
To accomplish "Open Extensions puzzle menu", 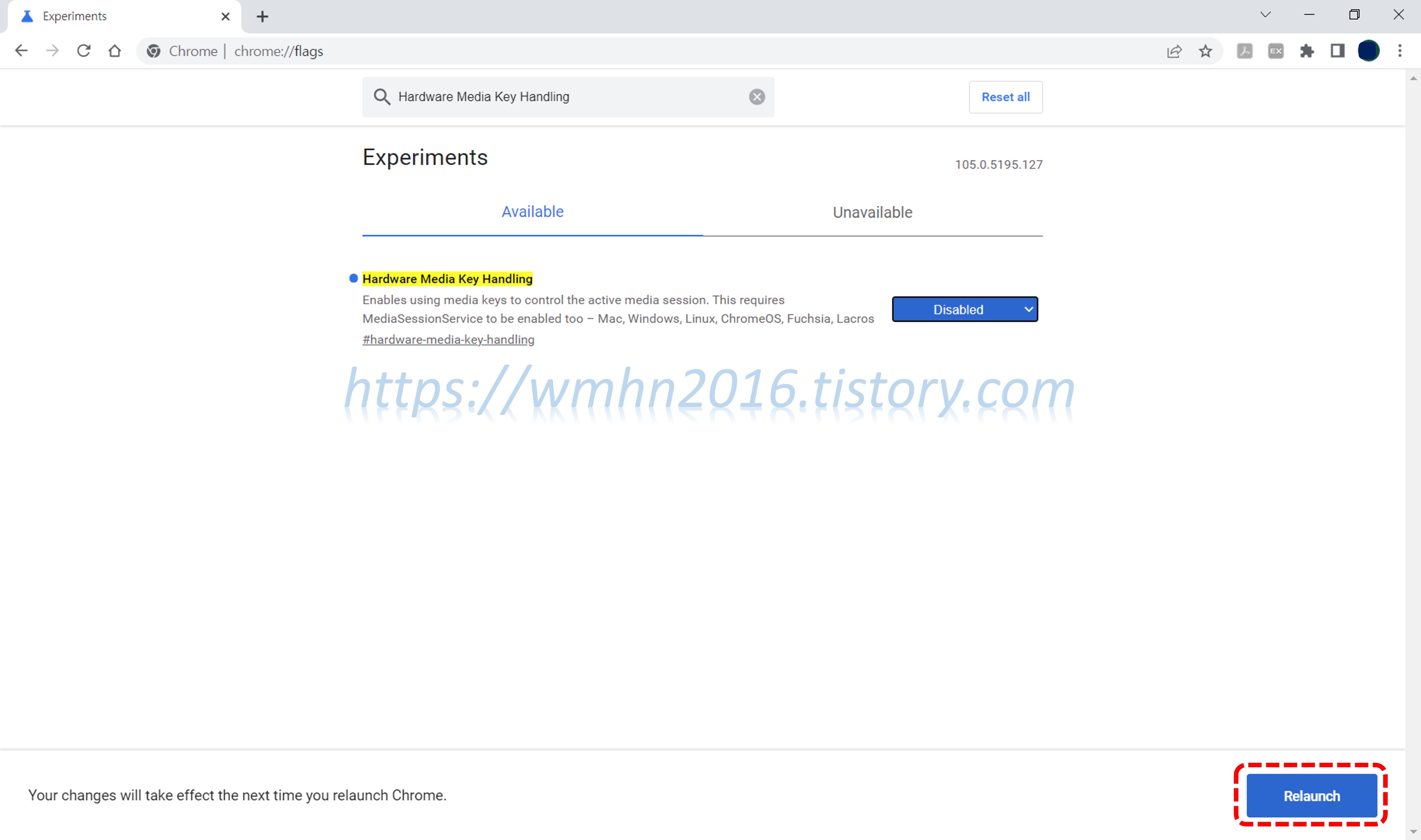I will coord(1307,51).
